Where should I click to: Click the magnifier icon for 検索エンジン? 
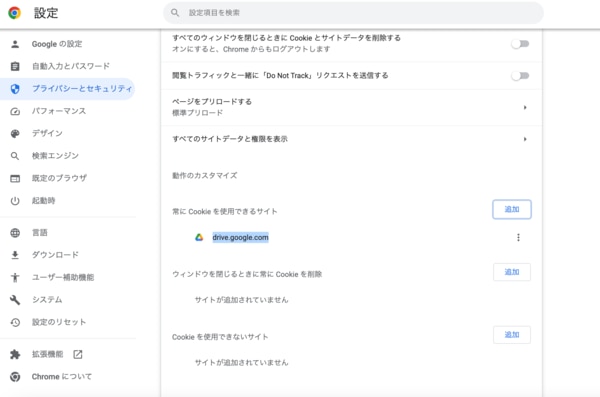(15, 156)
